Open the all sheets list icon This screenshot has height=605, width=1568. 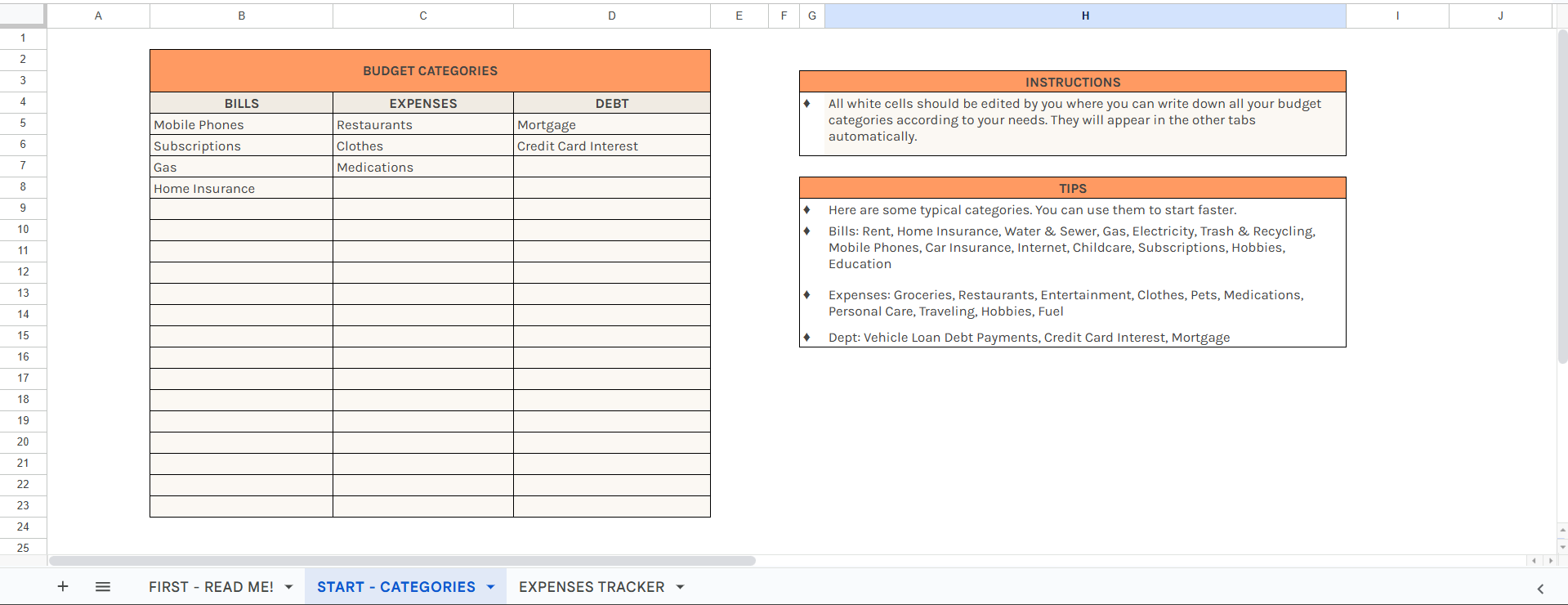point(103,586)
